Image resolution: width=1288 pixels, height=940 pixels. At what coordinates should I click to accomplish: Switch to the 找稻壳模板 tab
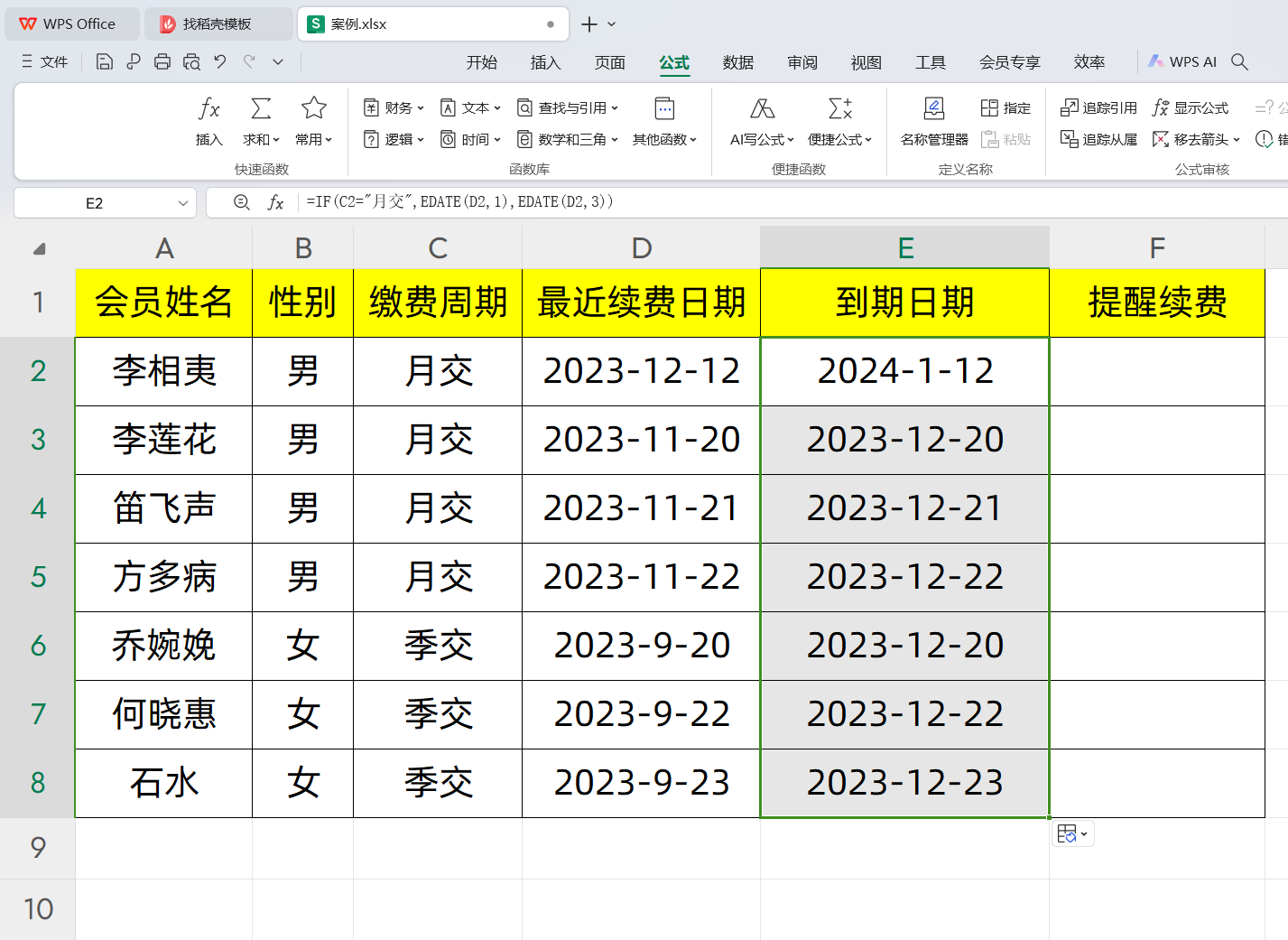click(x=218, y=24)
